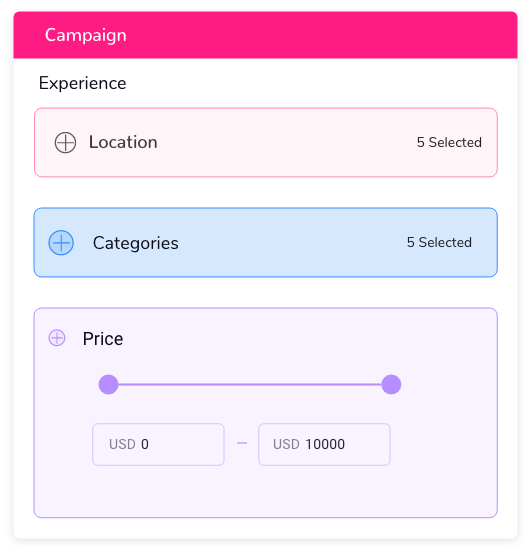The height and width of the screenshot is (554, 531).
Task: Focus the maximum price field showing USD 10000
Action: [324, 444]
